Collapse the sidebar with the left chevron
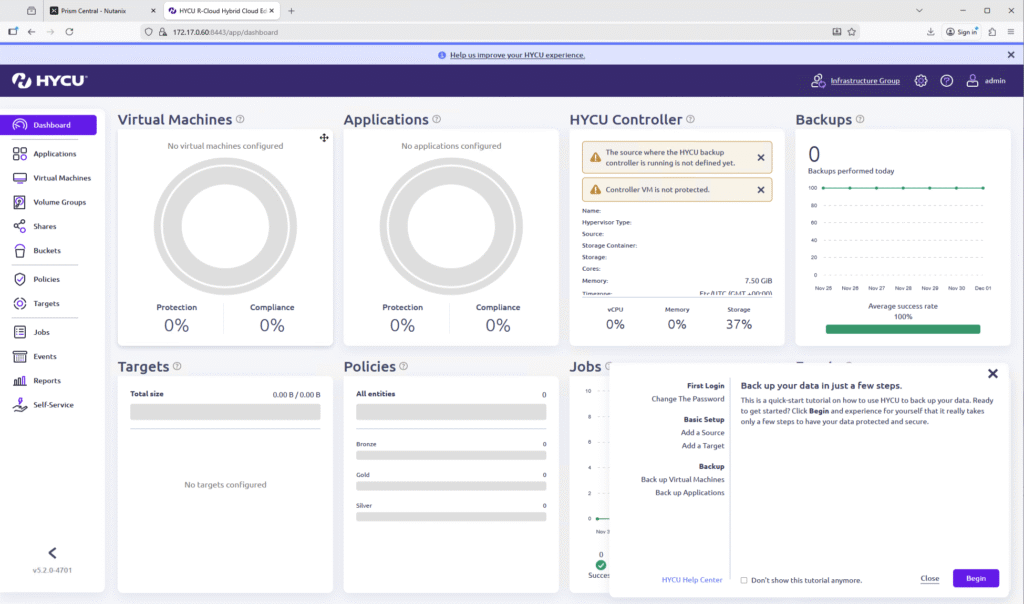Screen dimensions: 1024x604 click(x=52, y=553)
